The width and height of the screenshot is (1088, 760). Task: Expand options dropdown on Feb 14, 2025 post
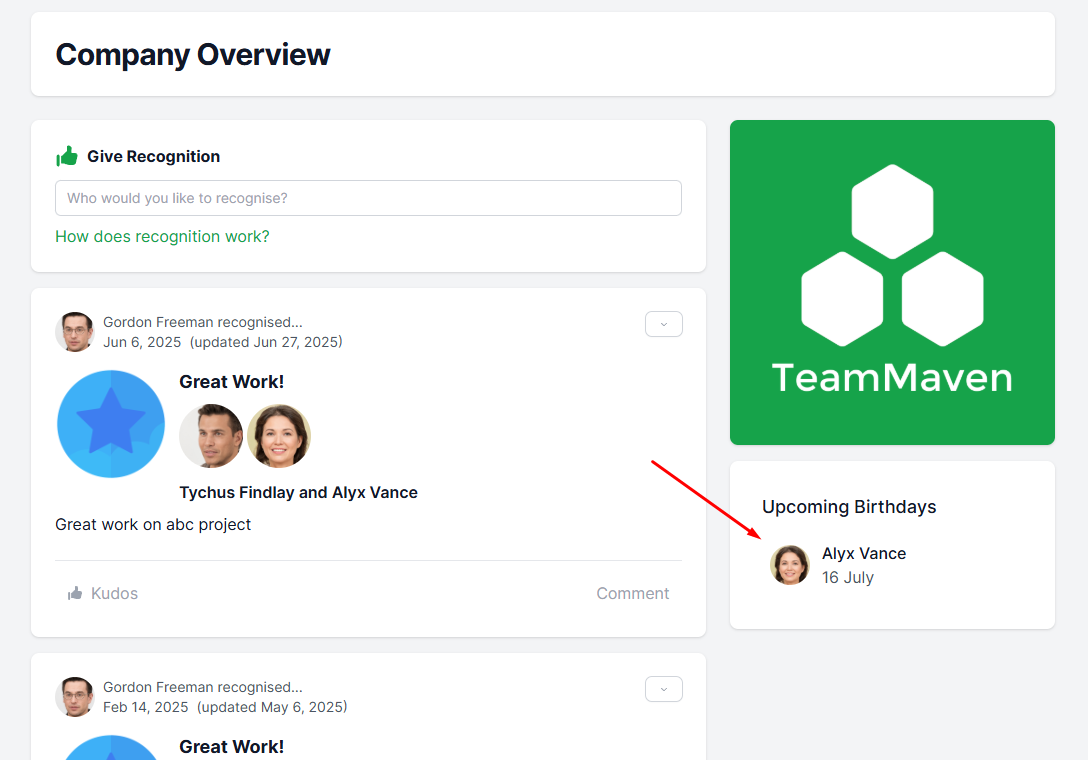click(664, 689)
